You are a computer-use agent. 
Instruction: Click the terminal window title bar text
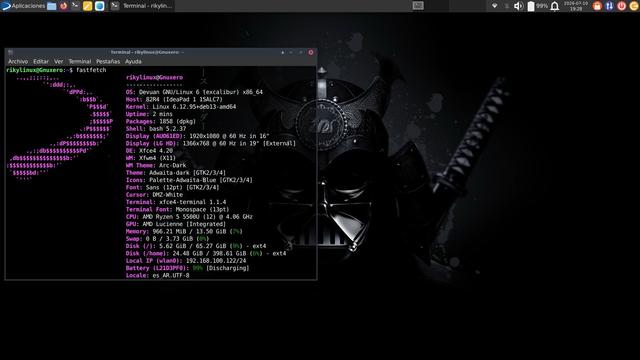(x=147, y=52)
